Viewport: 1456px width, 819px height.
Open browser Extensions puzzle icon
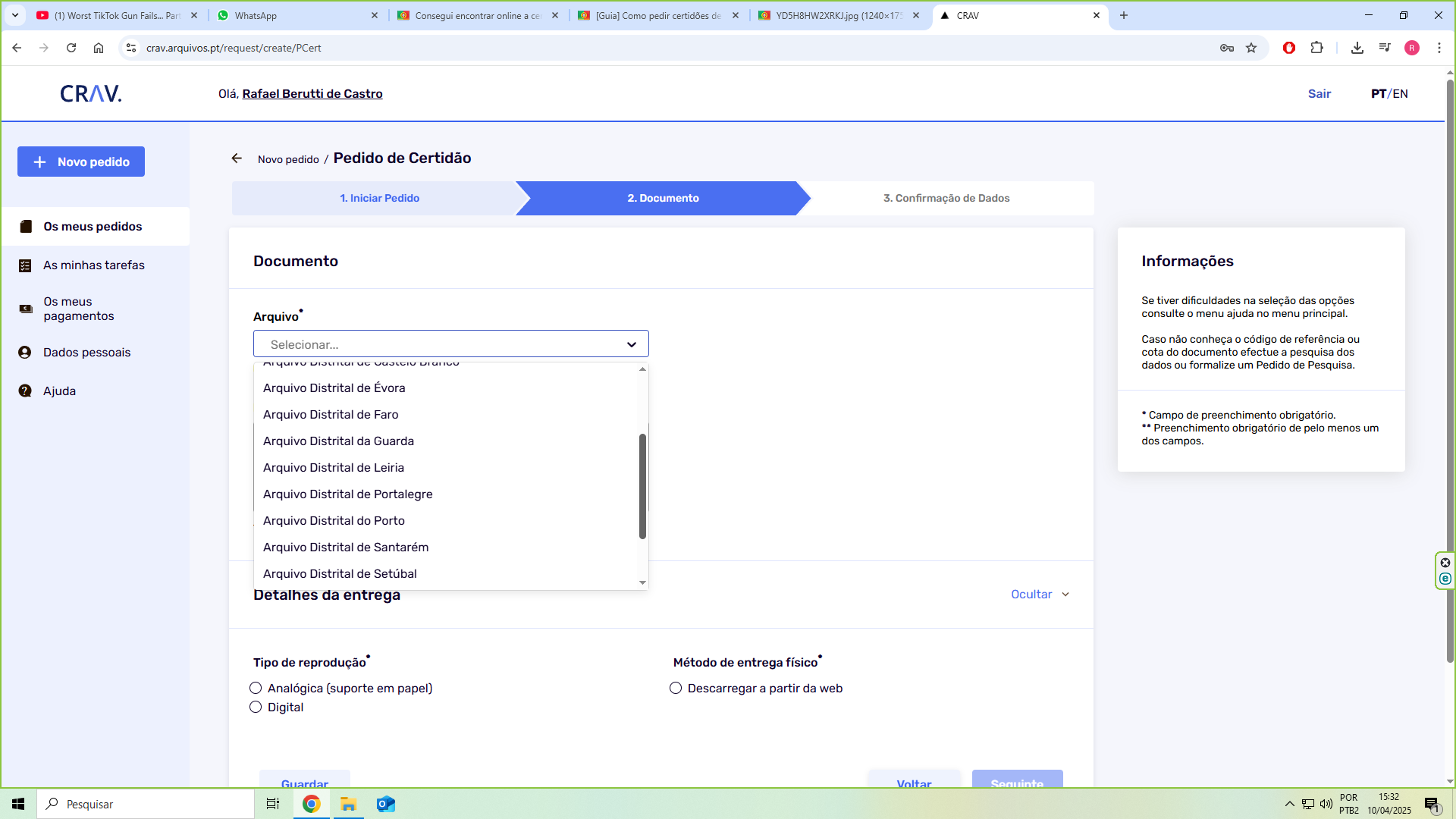(1316, 48)
